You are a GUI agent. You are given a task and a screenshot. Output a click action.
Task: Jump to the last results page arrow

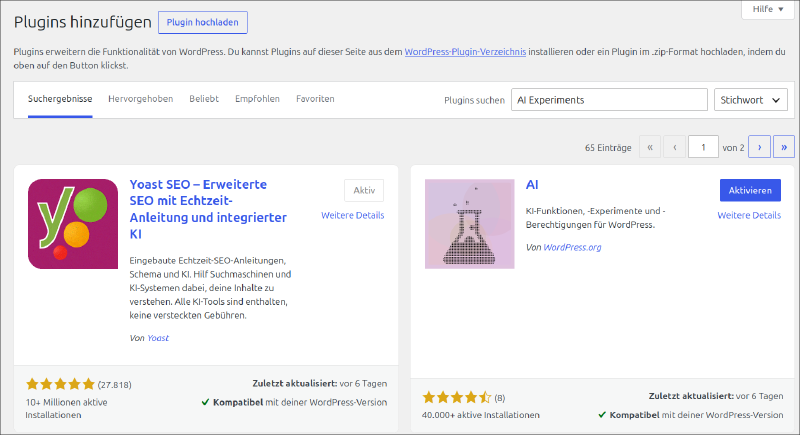[x=784, y=147]
